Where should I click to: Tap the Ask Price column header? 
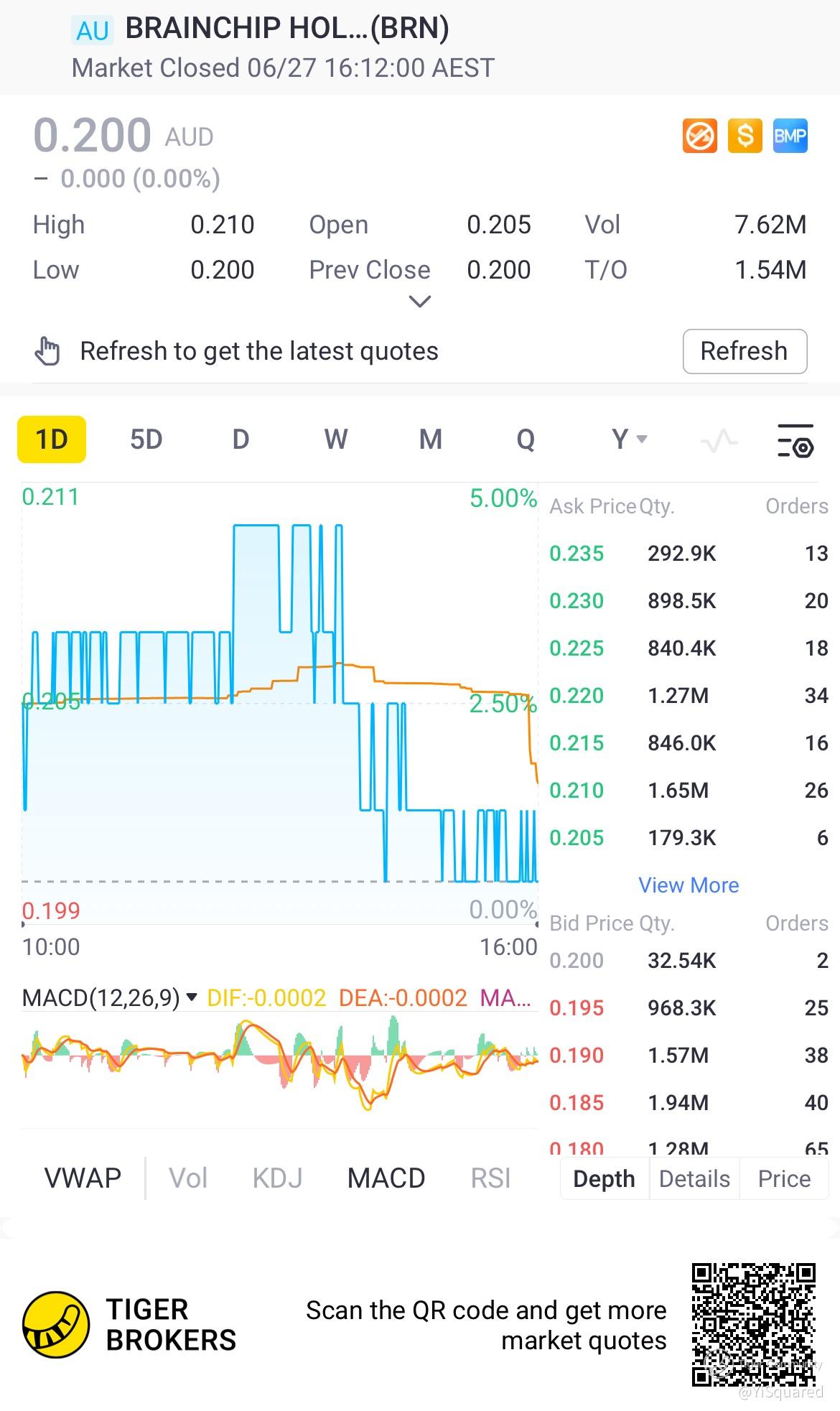593,506
